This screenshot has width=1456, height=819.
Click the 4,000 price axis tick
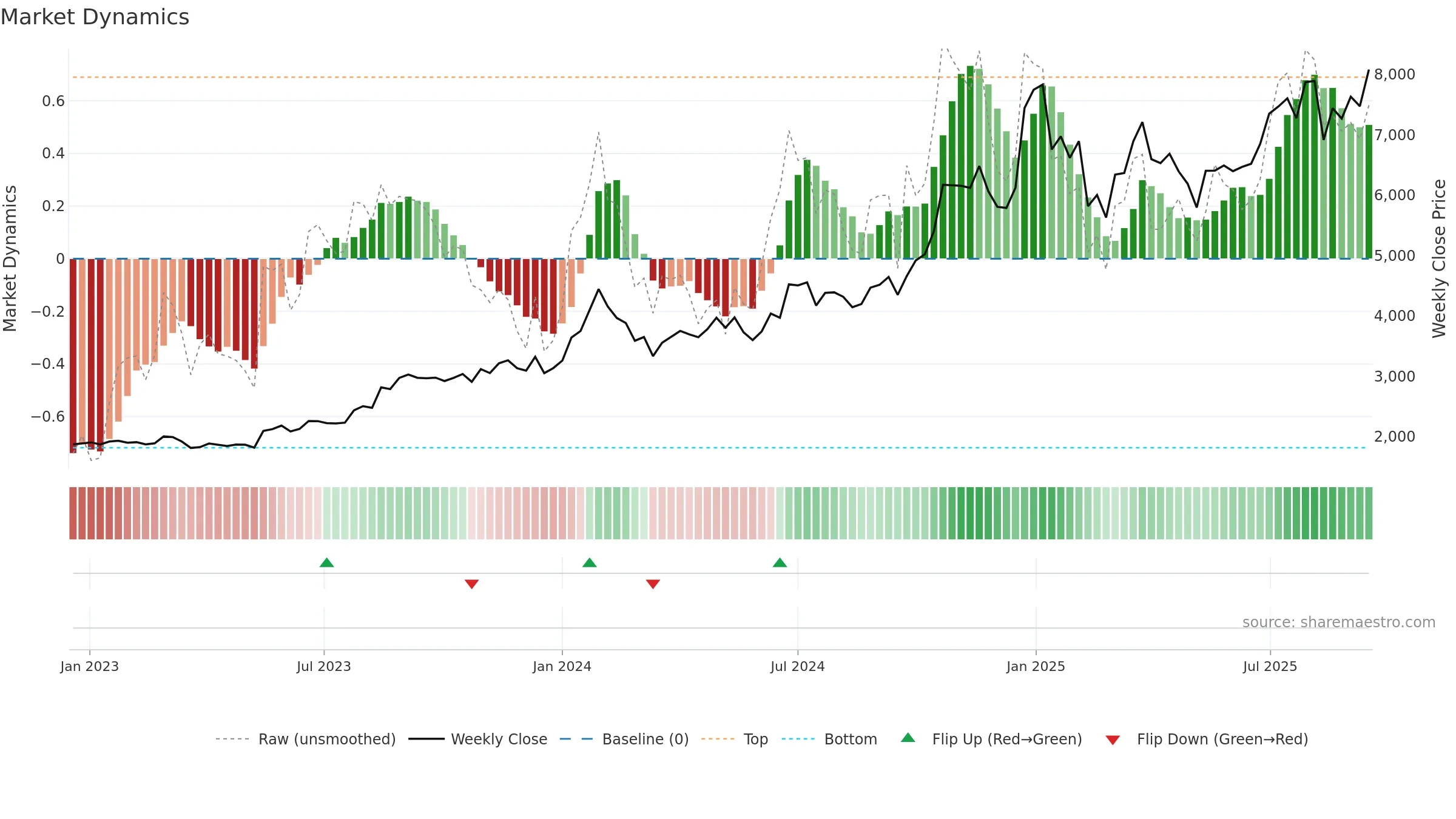pyautogui.click(x=1395, y=315)
